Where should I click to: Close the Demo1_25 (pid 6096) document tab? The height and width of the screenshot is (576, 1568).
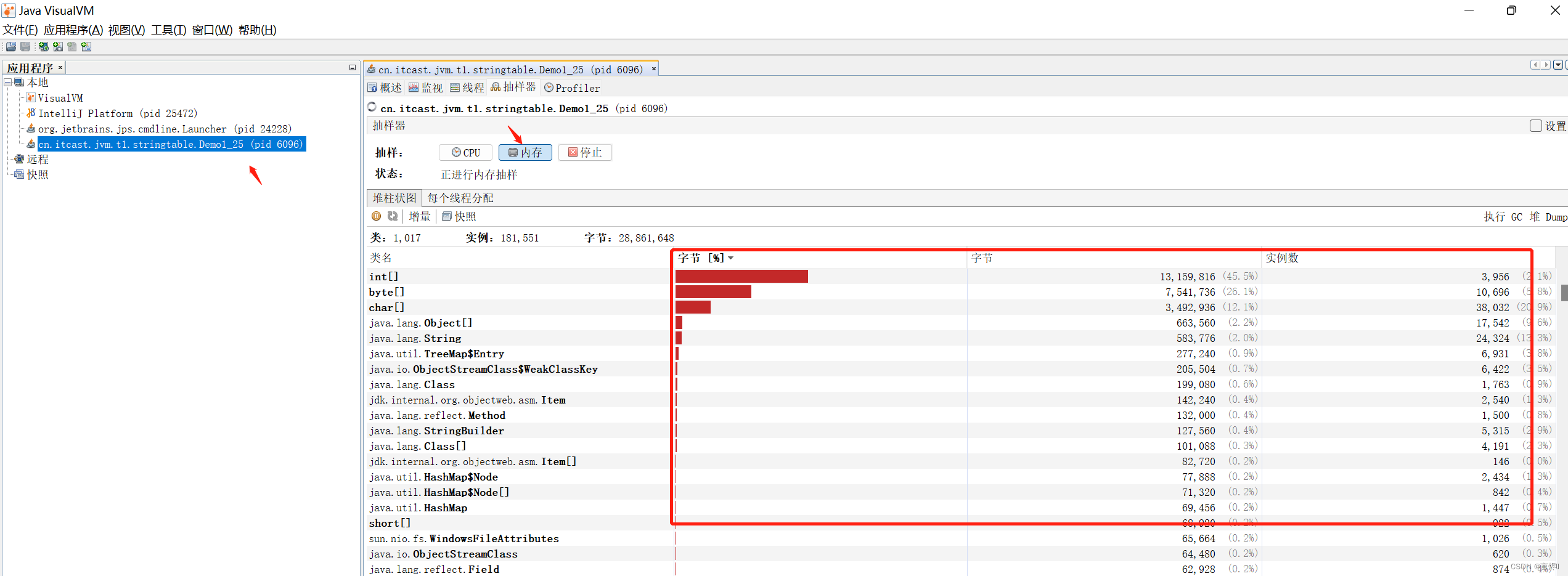click(x=654, y=70)
